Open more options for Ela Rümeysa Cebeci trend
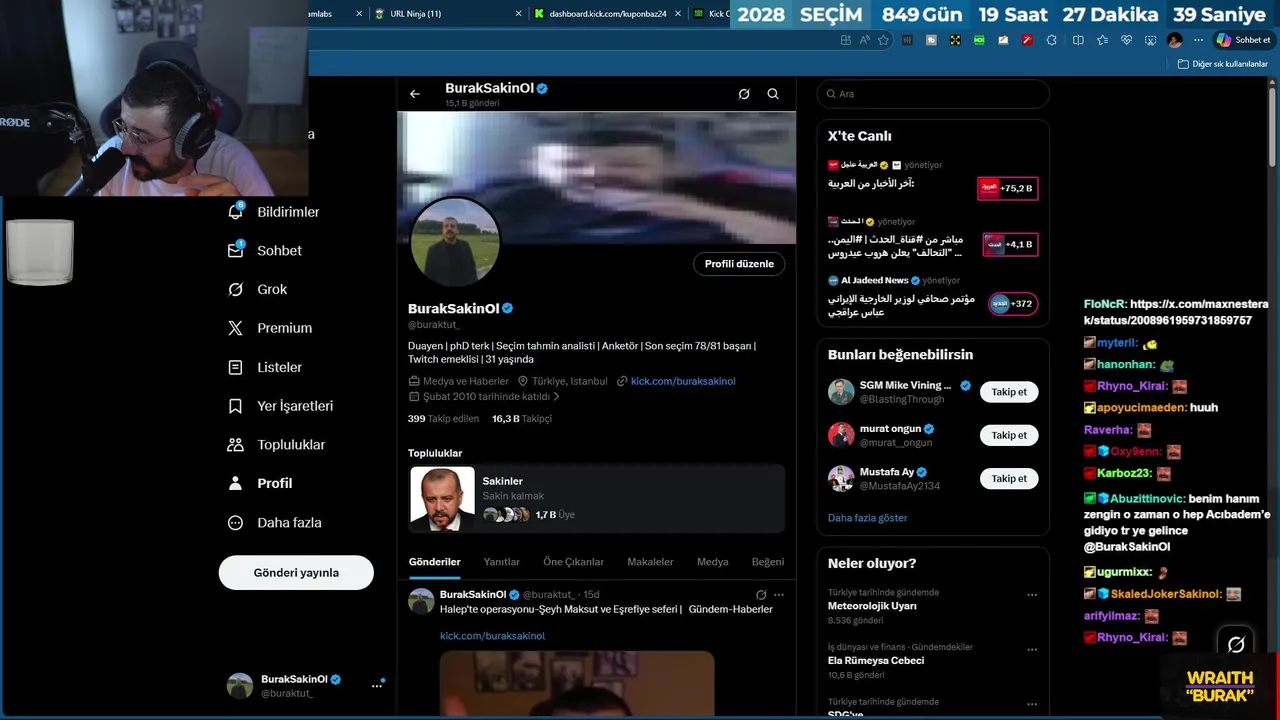 [1032, 648]
